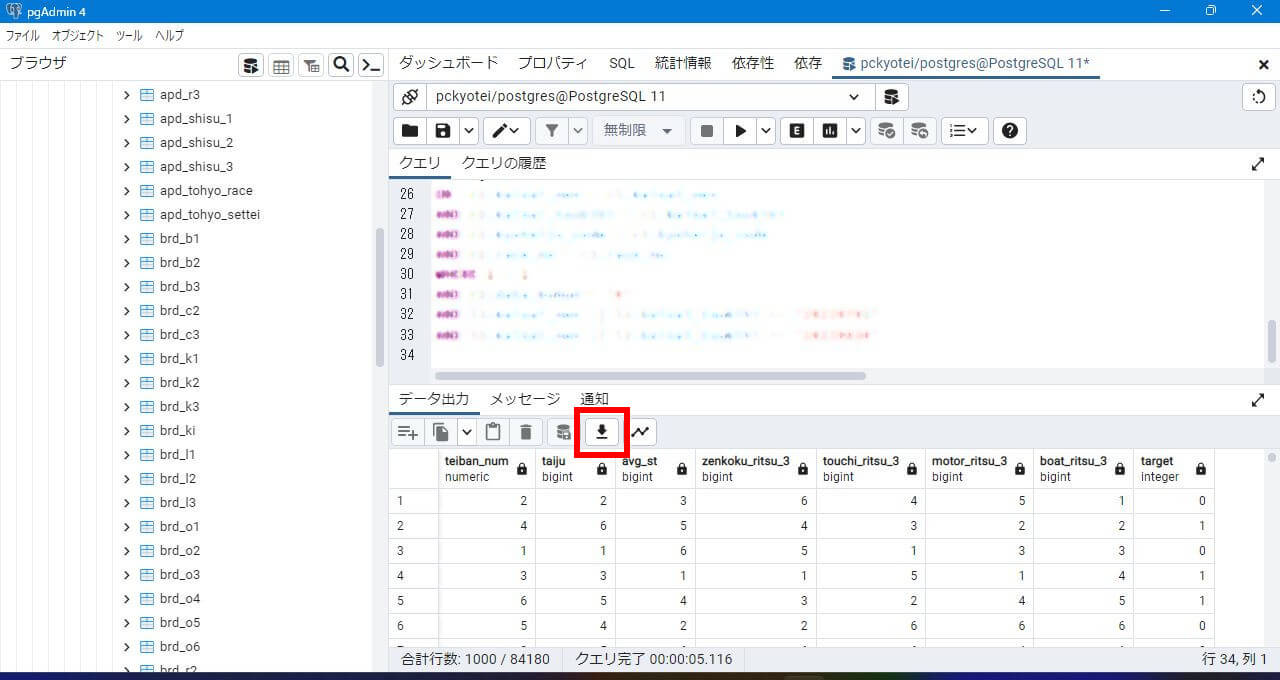Open the database connection selector dropdown

point(853,96)
